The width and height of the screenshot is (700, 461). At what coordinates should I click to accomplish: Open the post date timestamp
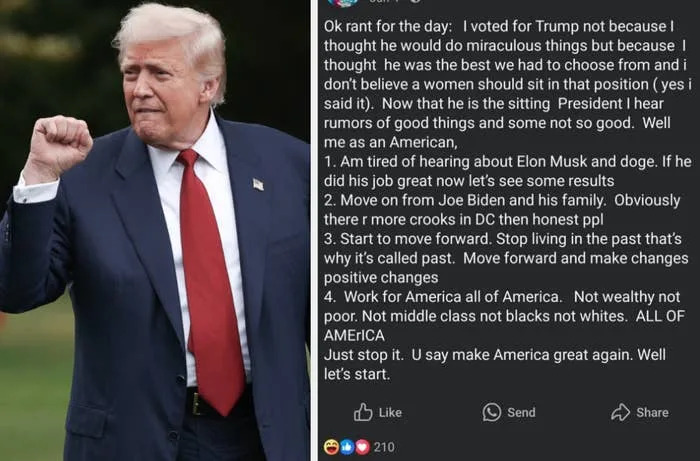tap(379, 1)
